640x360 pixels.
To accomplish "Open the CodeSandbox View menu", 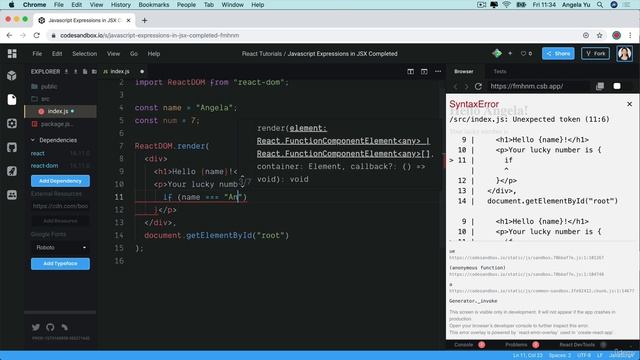I will click(113, 53).
